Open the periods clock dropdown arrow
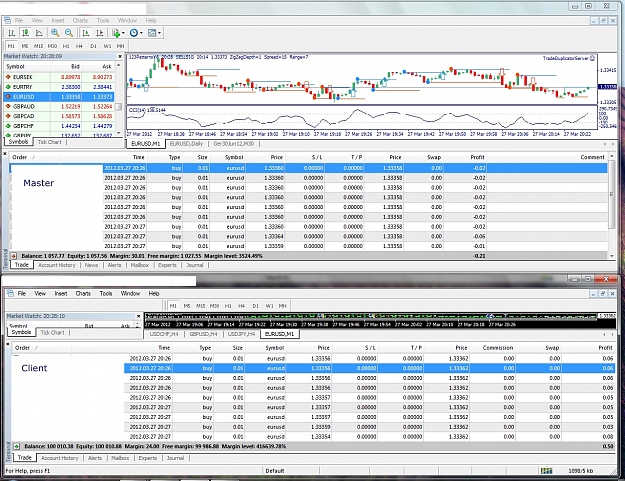 [x=141, y=33]
